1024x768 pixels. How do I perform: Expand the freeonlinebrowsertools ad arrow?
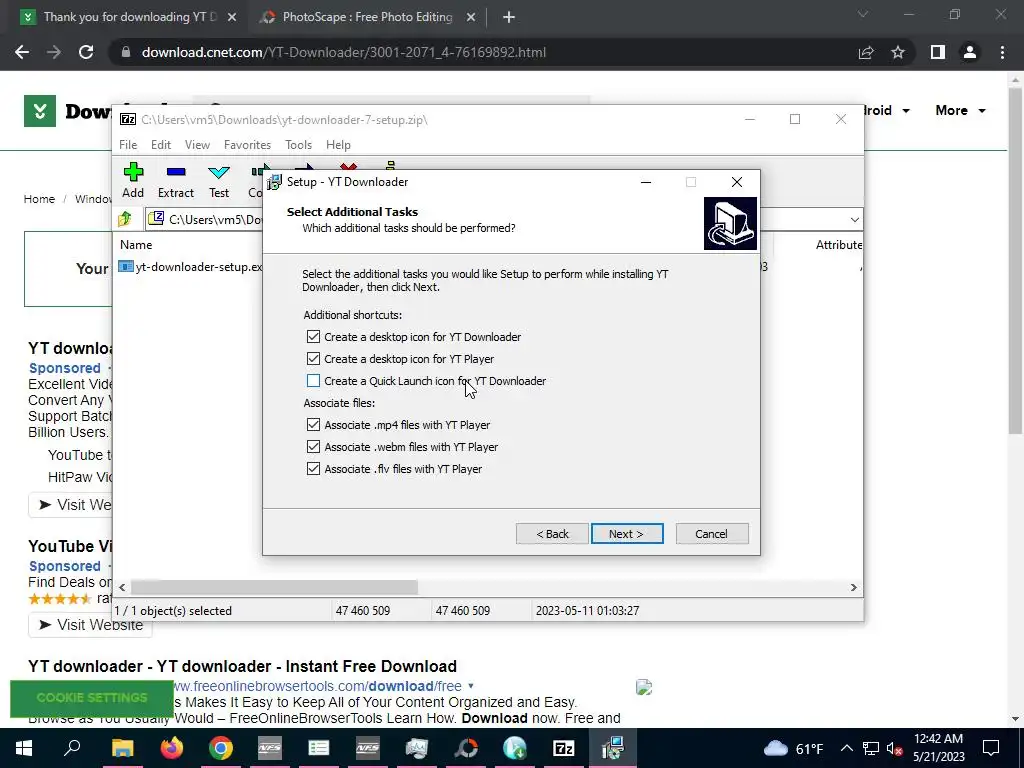point(471,686)
